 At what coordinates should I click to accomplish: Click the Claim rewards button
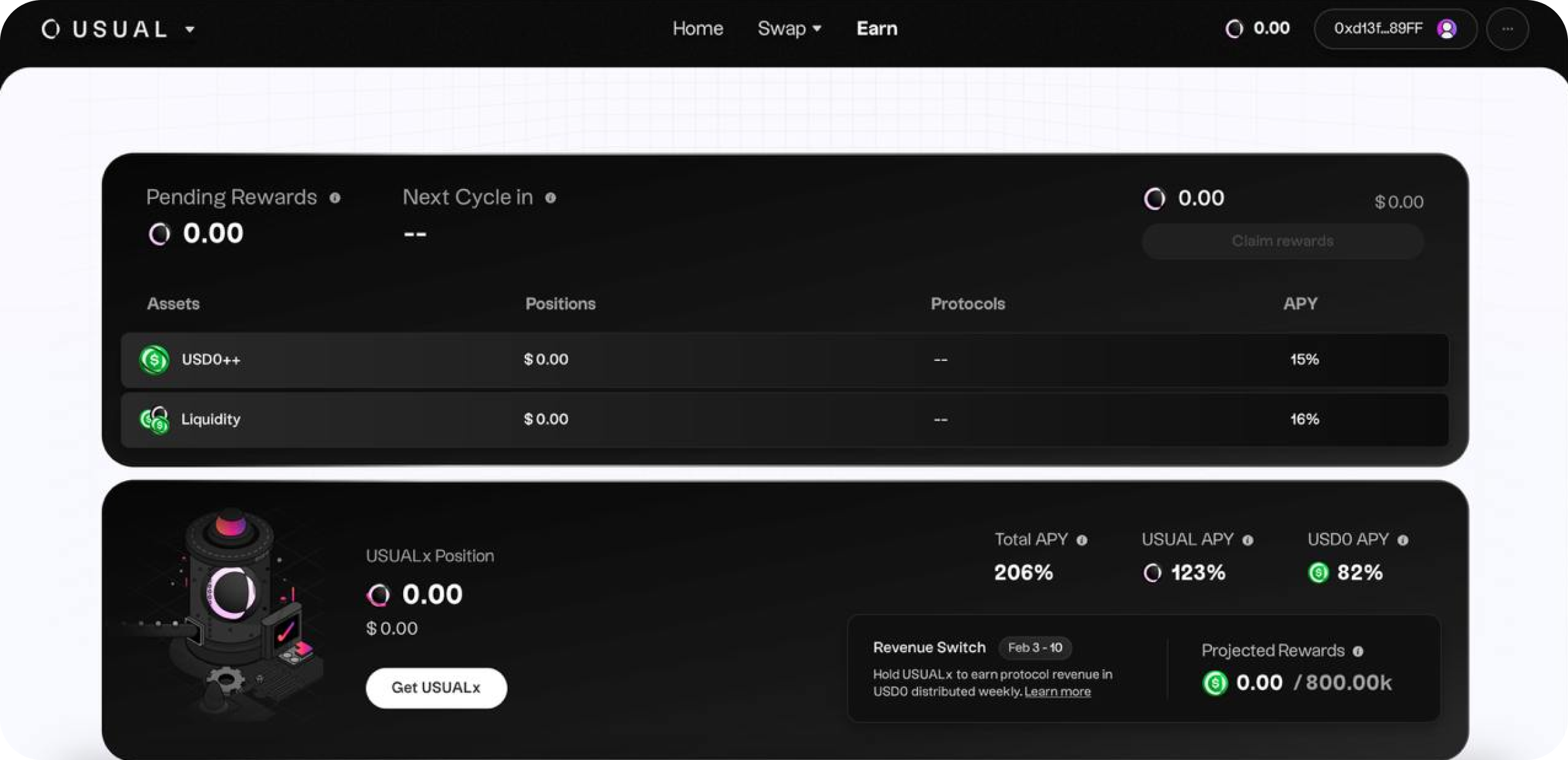pyautogui.click(x=1283, y=241)
